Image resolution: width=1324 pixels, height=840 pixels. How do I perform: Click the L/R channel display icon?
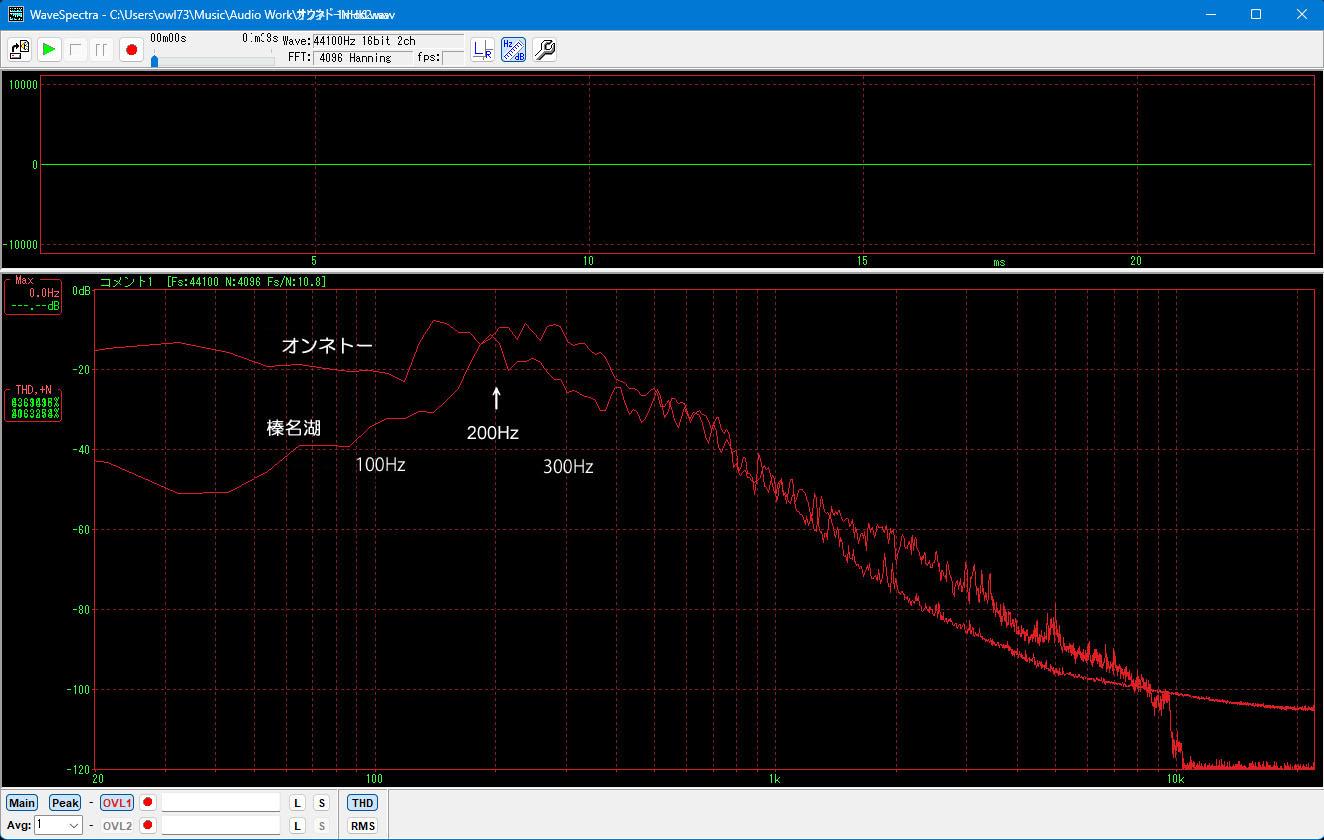point(483,49)
